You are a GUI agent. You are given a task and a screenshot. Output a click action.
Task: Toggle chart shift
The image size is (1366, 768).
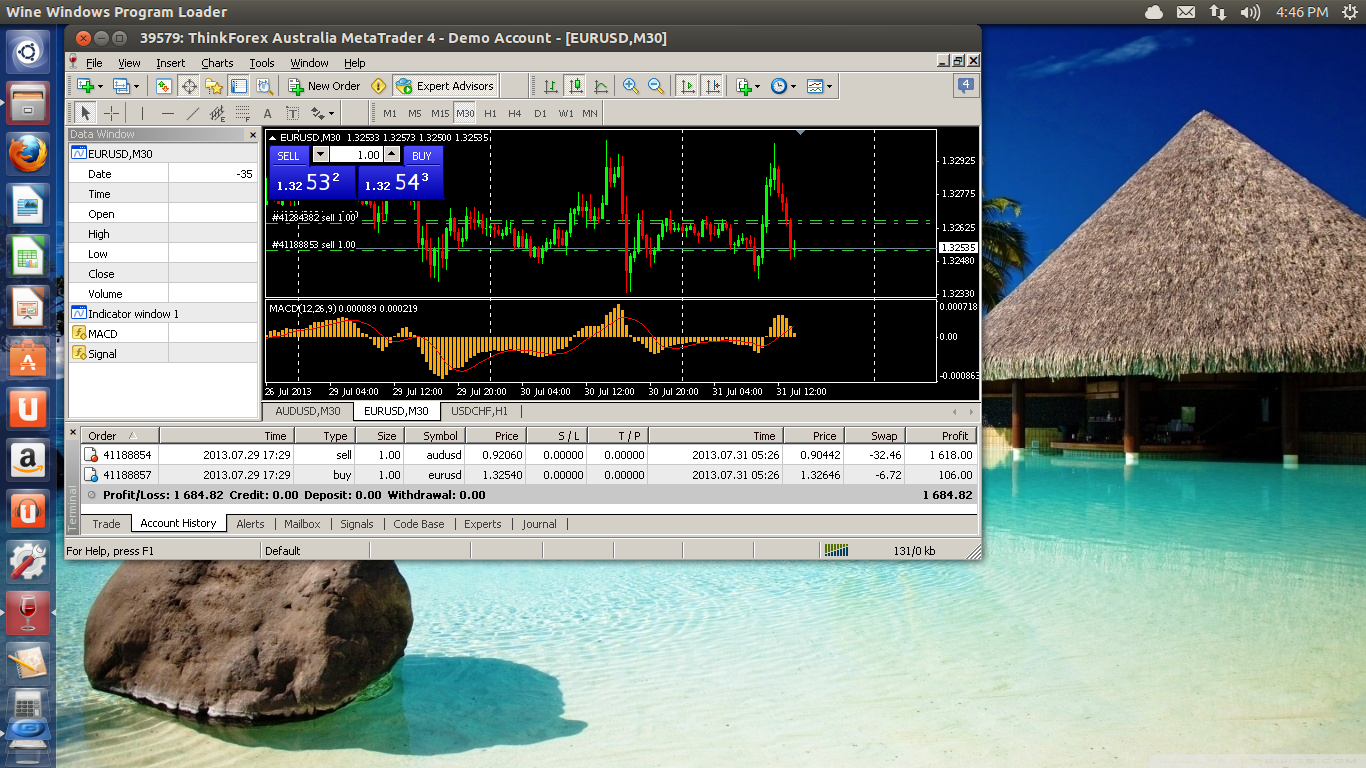click(712, 86)
